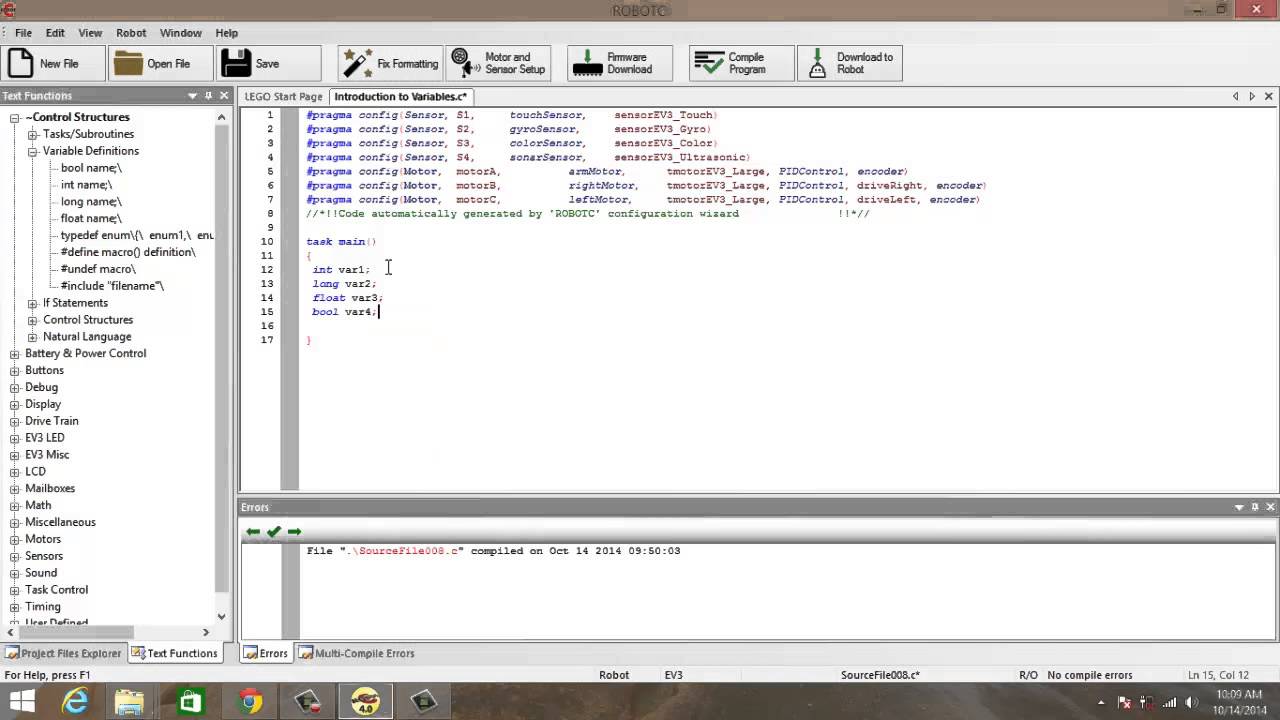Click the Task Control category label
This screenshot has width=1280, height=720.
click(x=57, y=590)
